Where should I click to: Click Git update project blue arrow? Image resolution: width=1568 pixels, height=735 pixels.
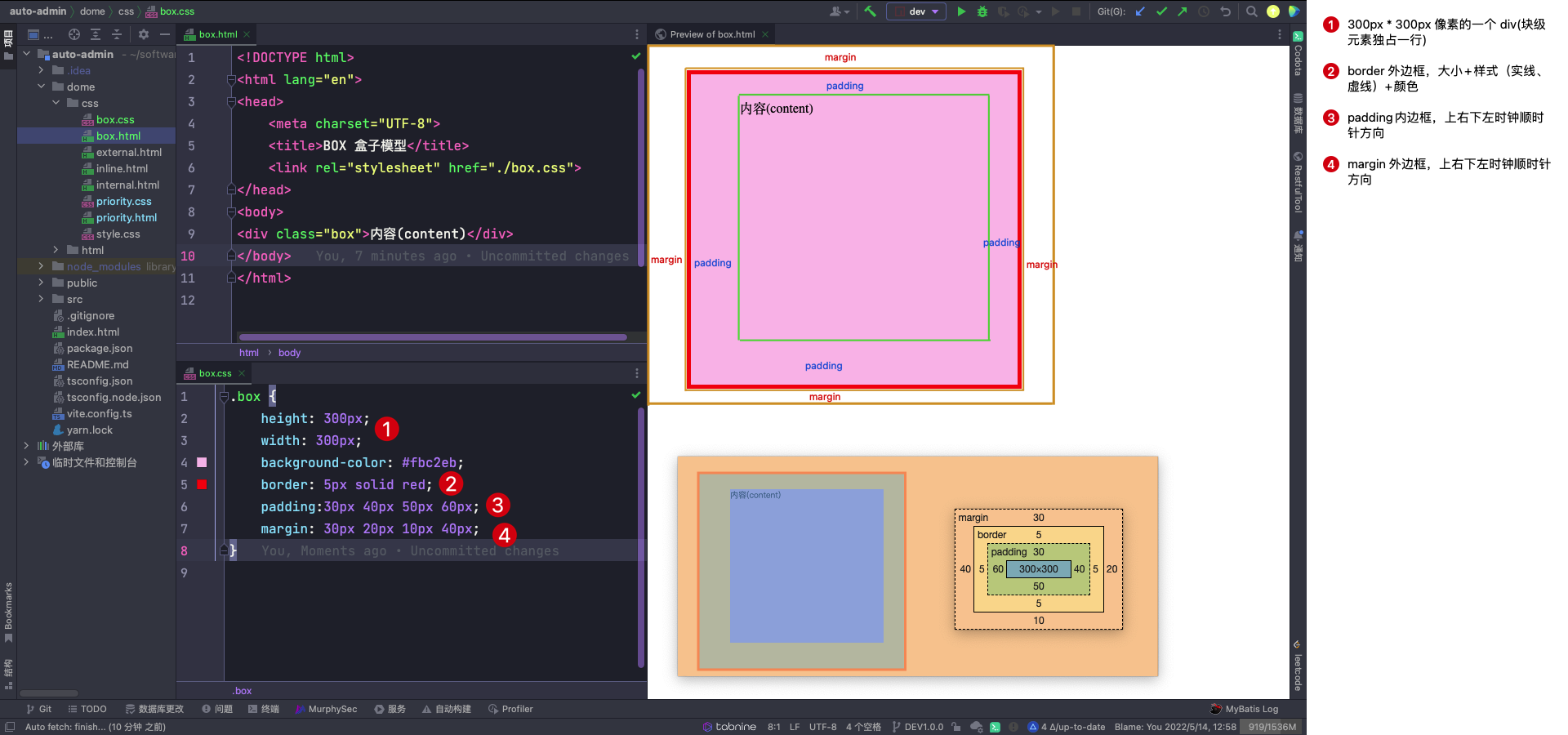pos(1140,11)
